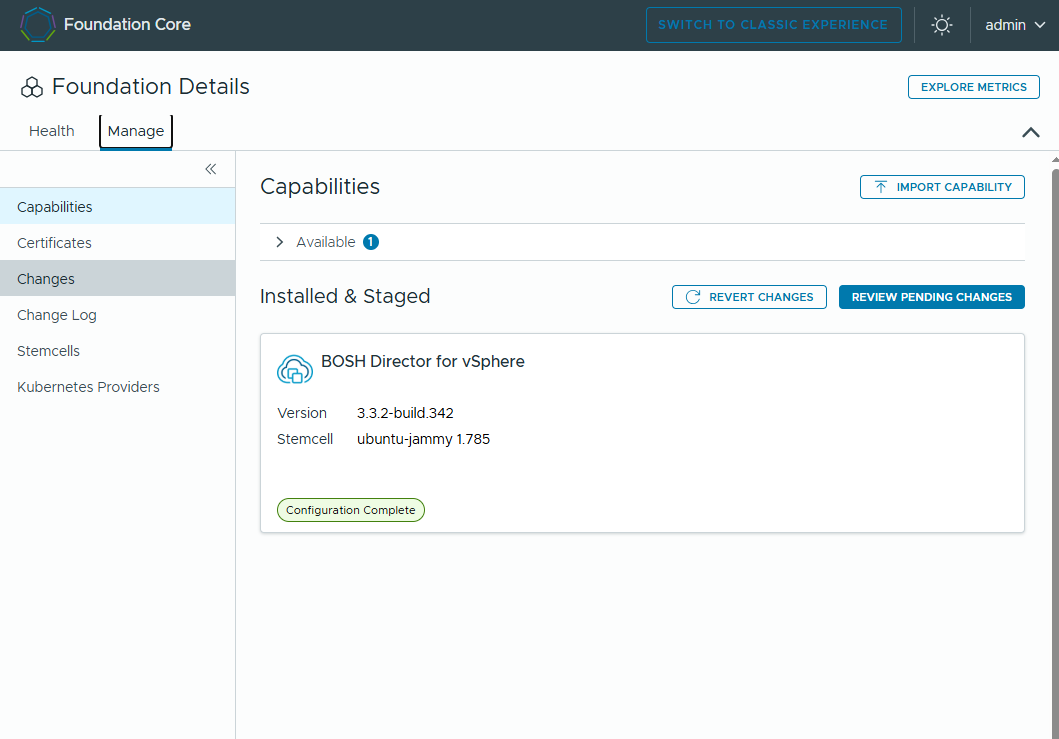The height and width of the screenshot is (739, 1059).
Task: Switch to the Health tab
Action: click(x=51, y=131)
